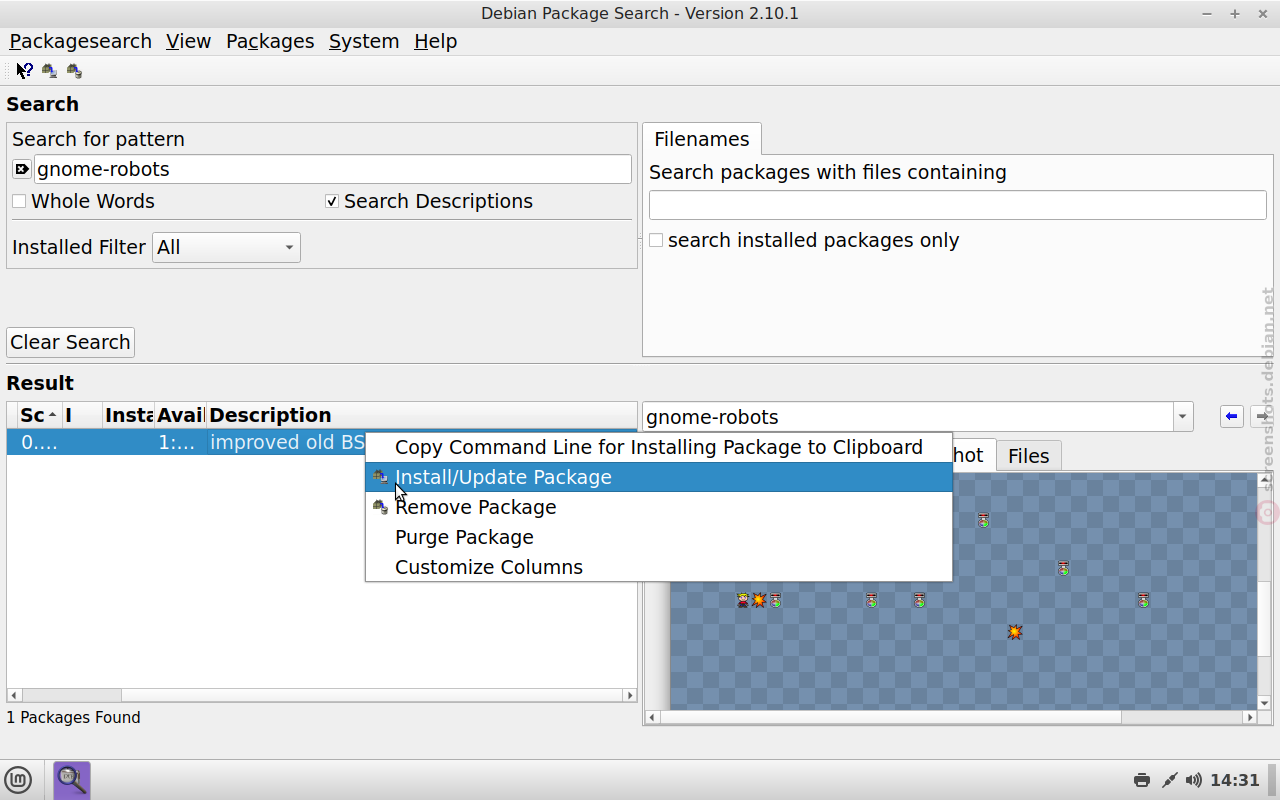Click the files containing search input field

pos(958,205)
